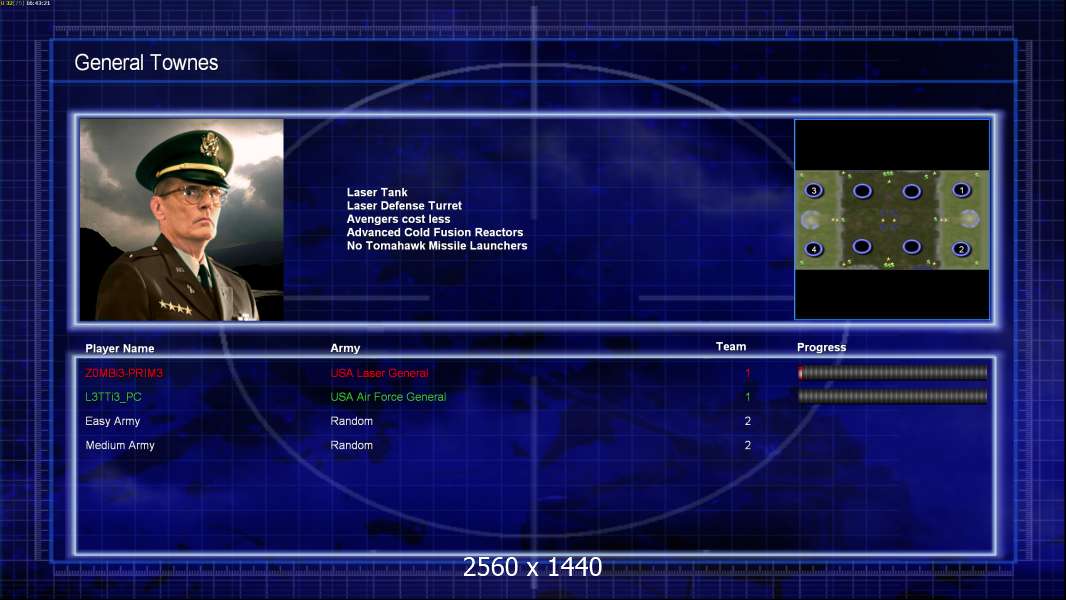The height and width of the screenshot is (600, 1066).
Task: Click "Advanced Cold Fusion Reactors" text
Action: pos(435,232)
